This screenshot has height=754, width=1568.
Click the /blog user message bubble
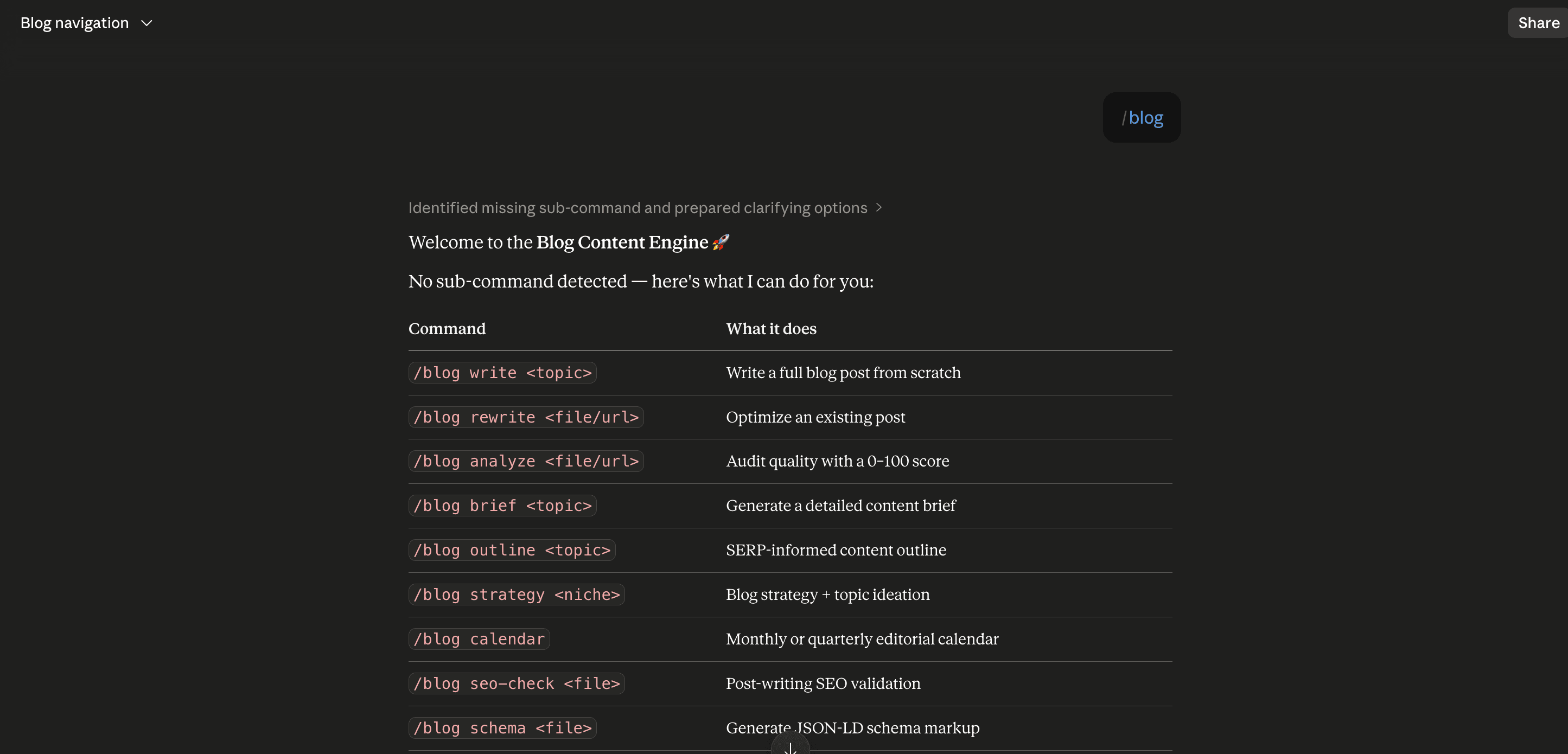tap(1142, 118)
